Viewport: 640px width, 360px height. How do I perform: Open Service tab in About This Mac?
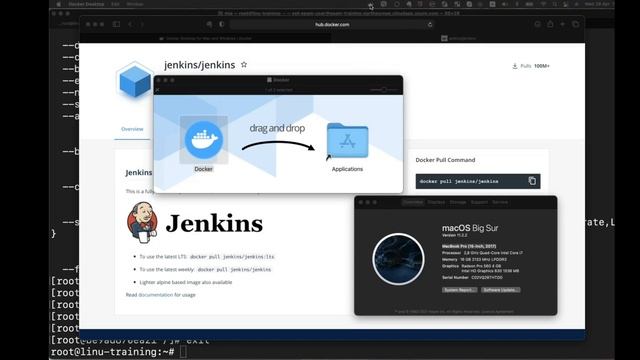[500, 202]
